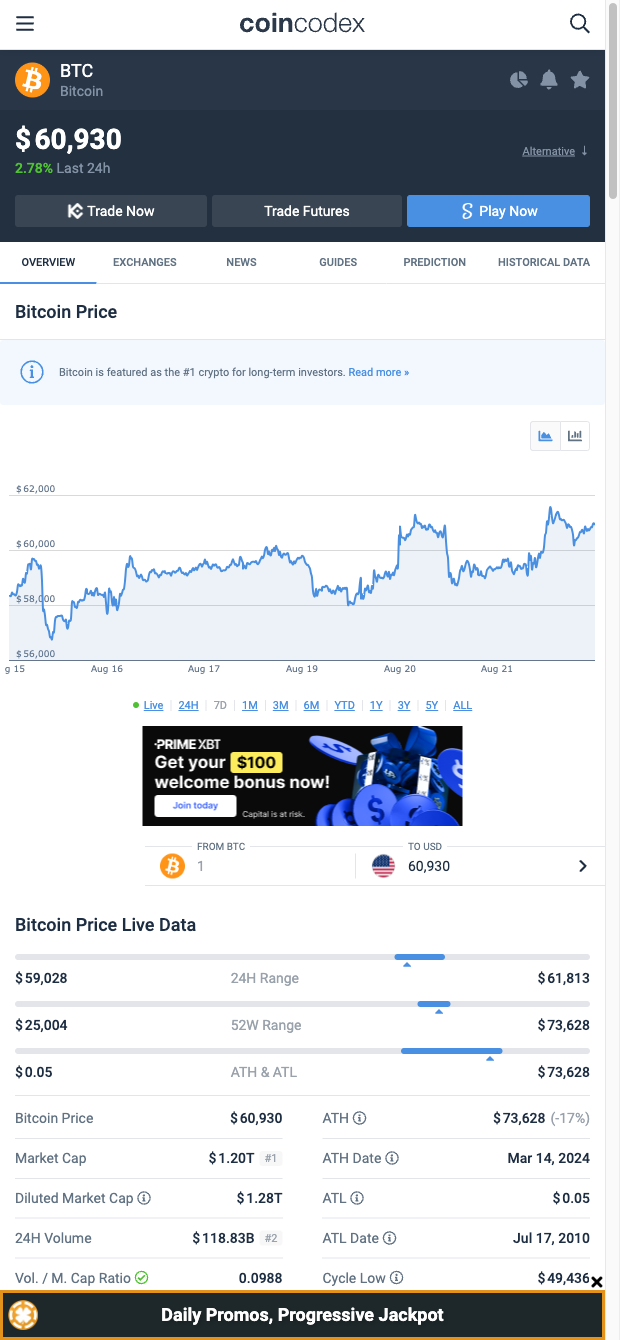Close the Daily Promos banner

(597, 1282)
